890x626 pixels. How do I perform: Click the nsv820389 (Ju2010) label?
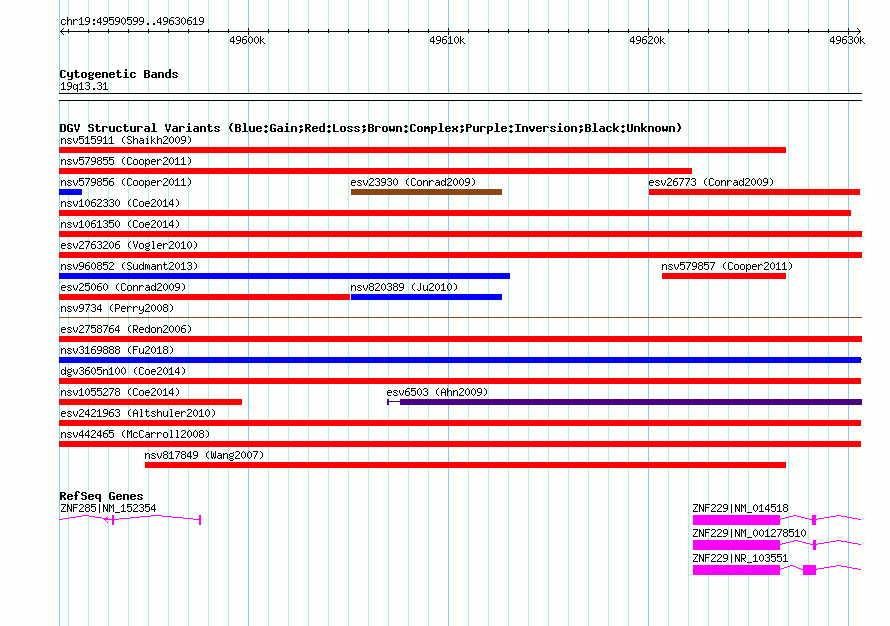pyautogui.click(x=404, y=287)
